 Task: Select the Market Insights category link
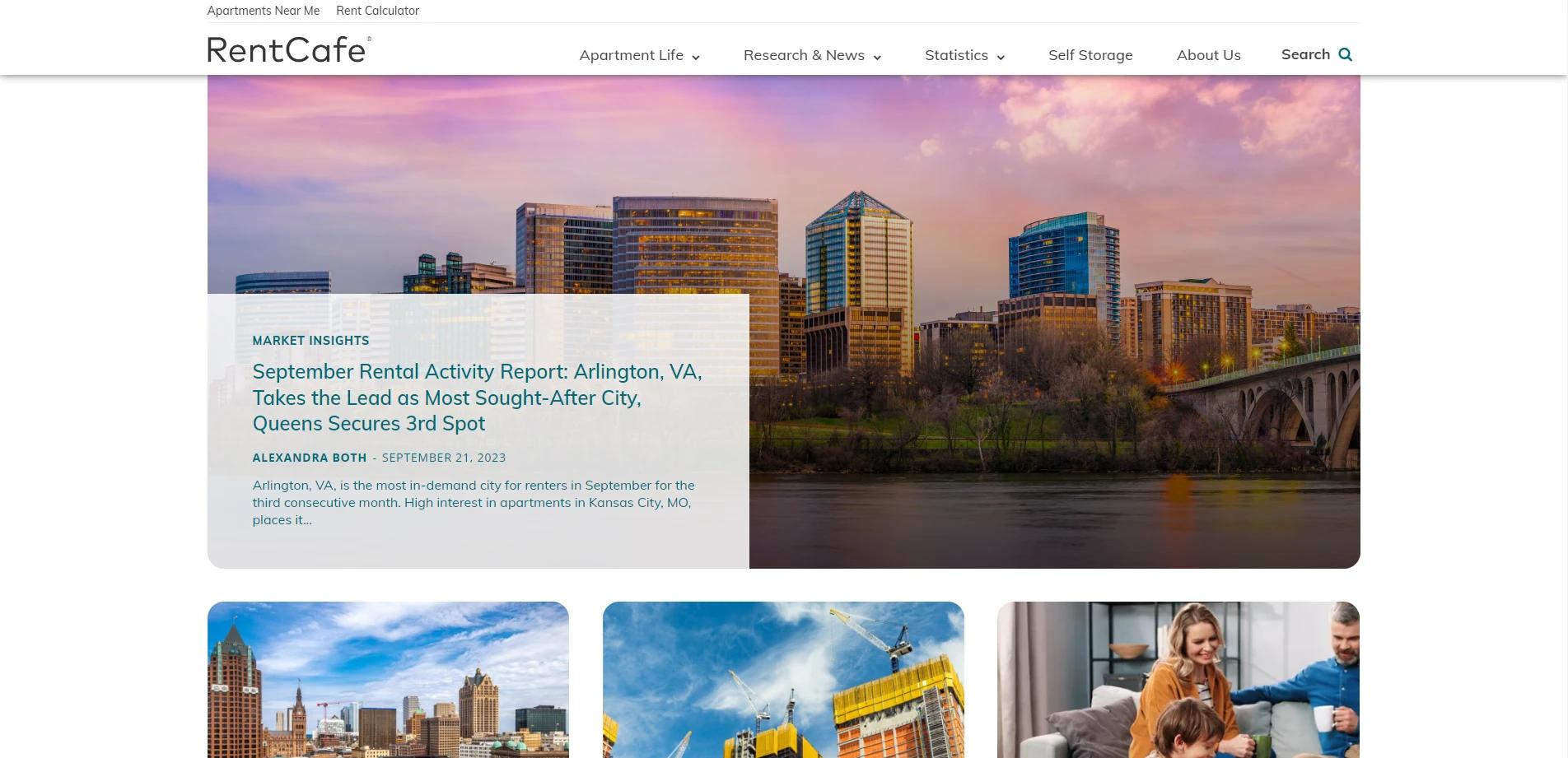[310, 341]
